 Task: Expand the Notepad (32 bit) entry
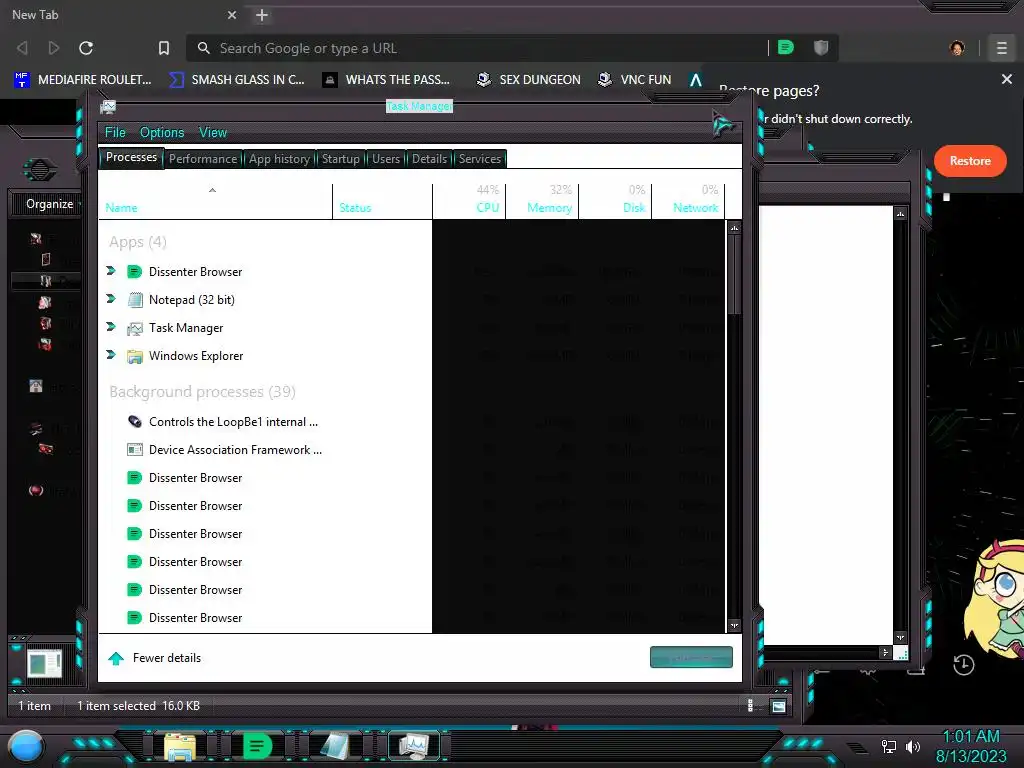[111, 299]
